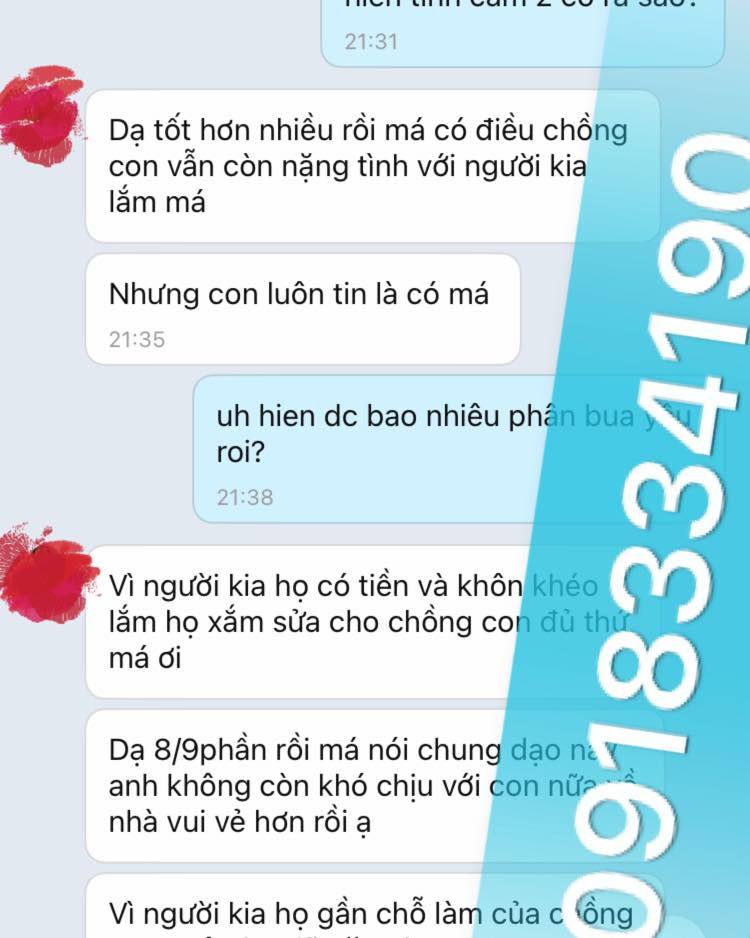Select the last message "Vì người kia họ gần chỗ làm"
750x938 pixels.
pos(374,906)
